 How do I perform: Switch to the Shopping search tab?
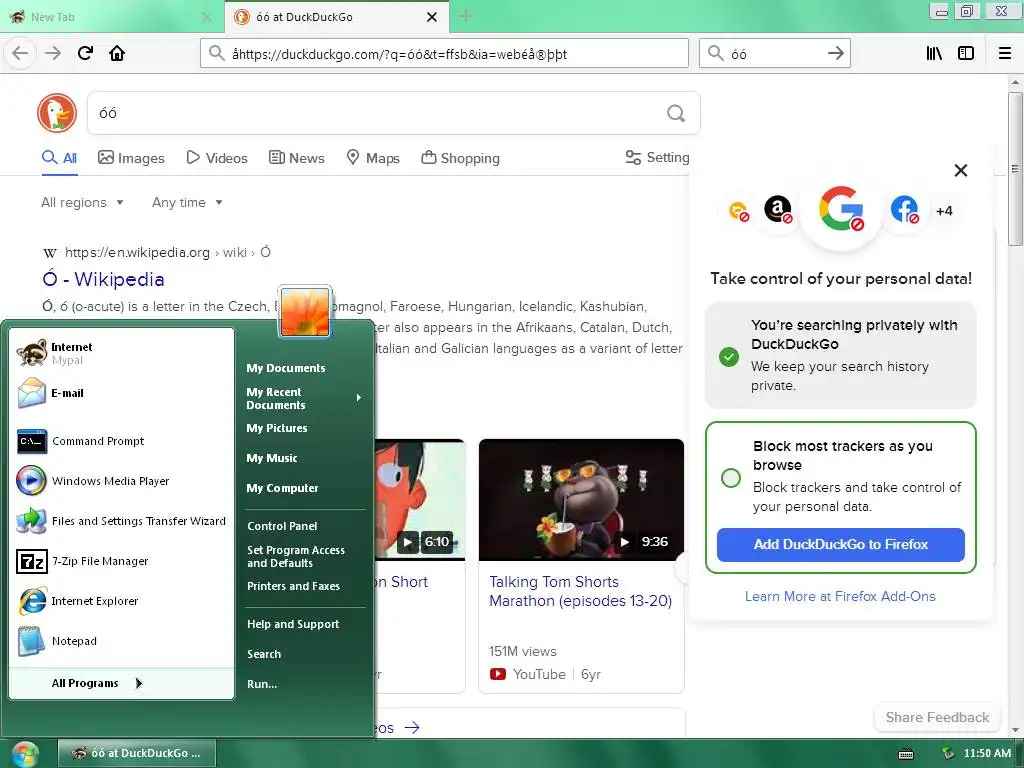(x=460, y=158)
